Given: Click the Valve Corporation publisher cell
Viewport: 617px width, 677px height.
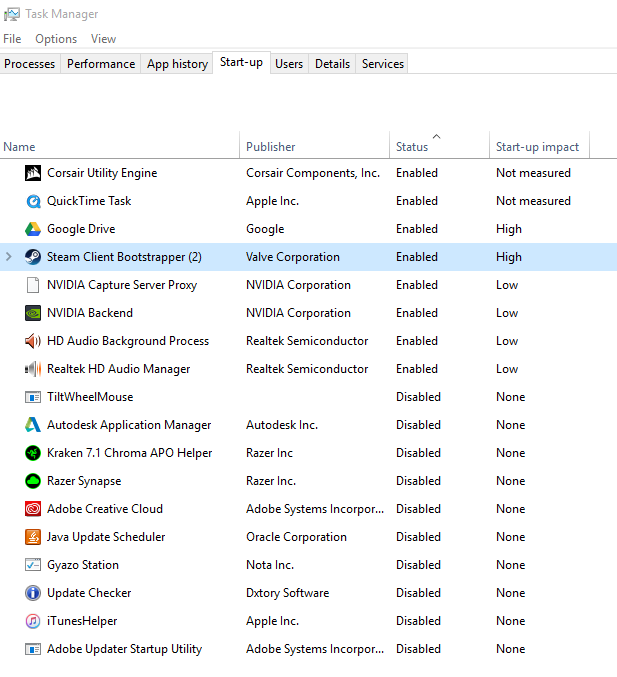Looking at the screenshot, I should point(293,257).
